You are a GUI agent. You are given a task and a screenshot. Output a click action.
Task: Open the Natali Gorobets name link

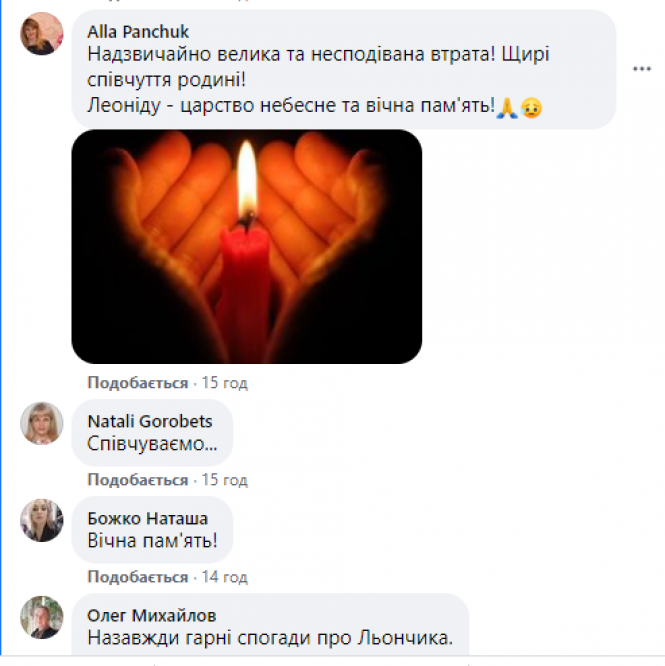(149, 421)
